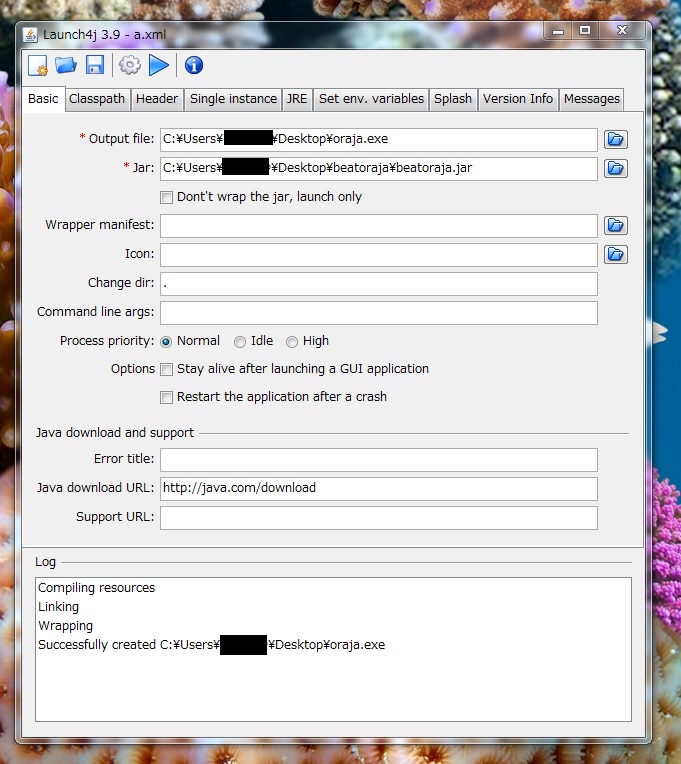Focus the Wrapper manifest field
Screen dimensions: 681x764
tap(379, 226)
